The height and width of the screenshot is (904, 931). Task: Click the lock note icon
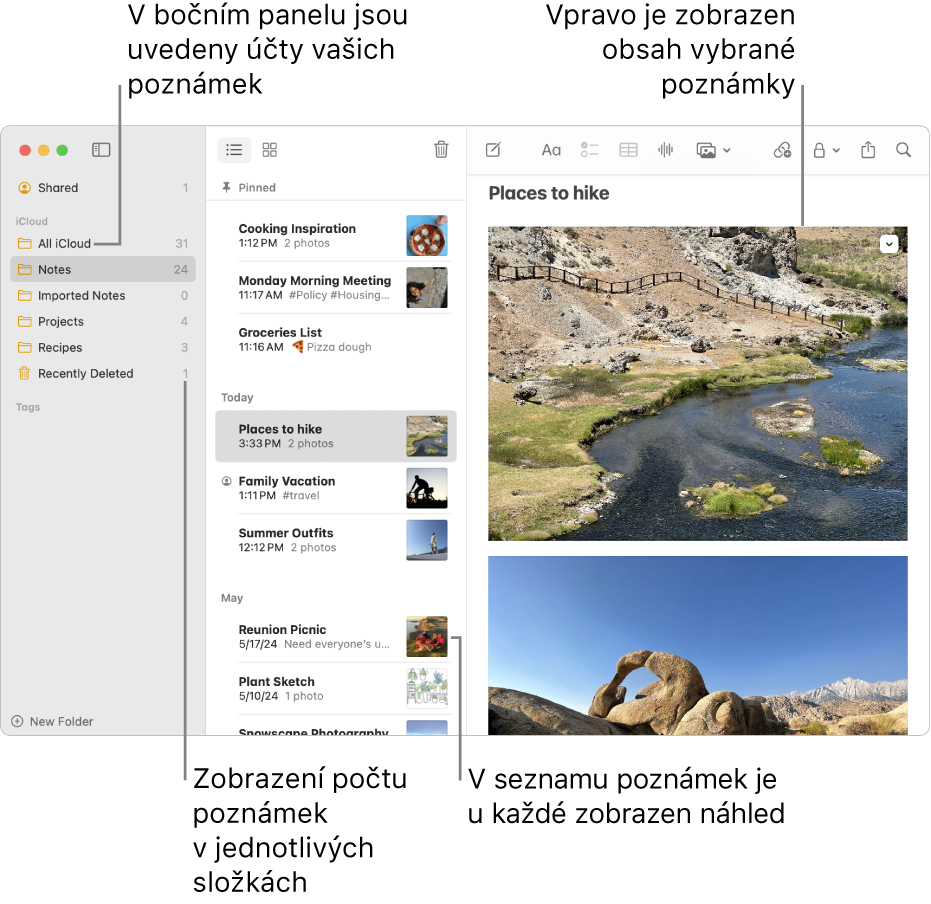(819, 150)
